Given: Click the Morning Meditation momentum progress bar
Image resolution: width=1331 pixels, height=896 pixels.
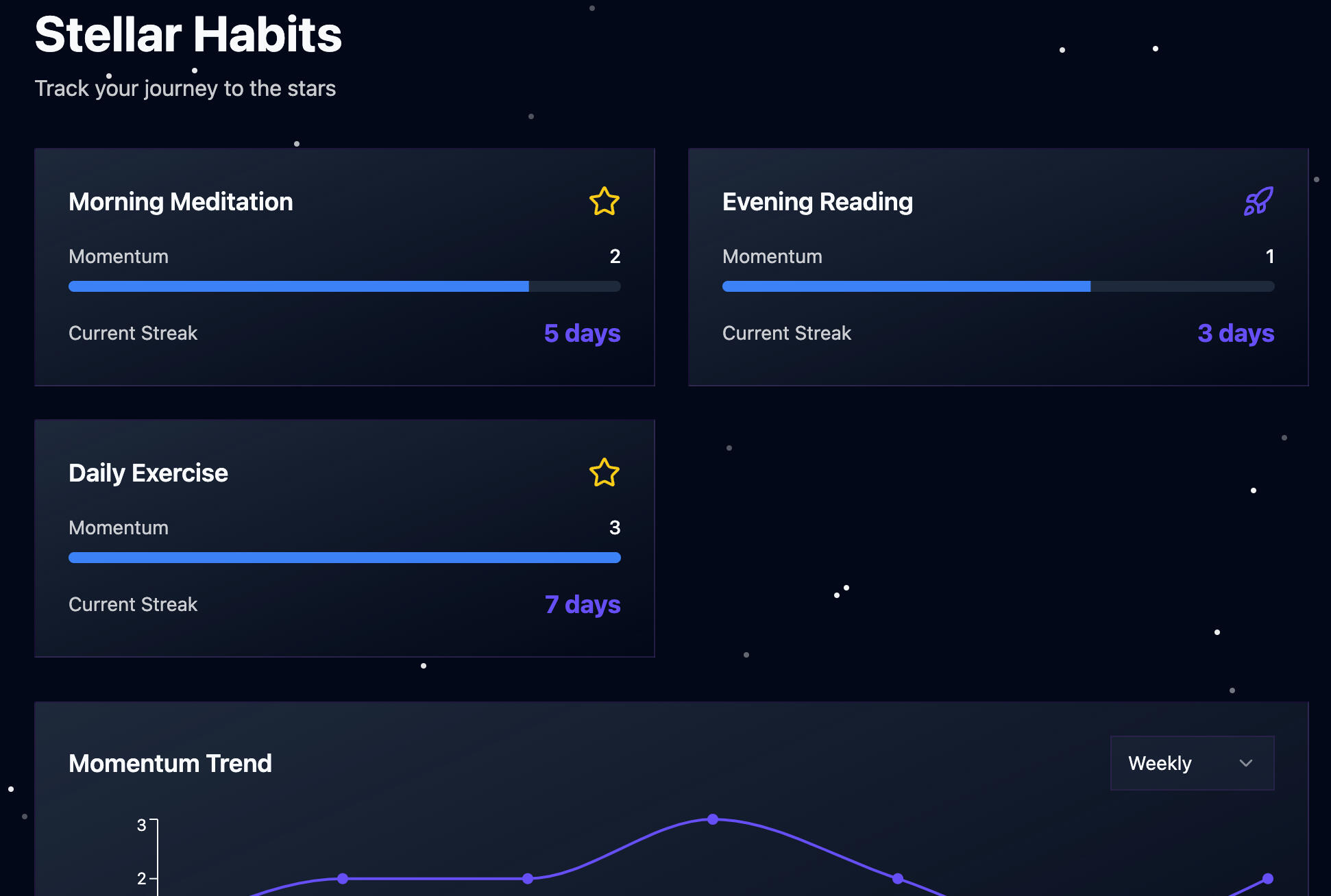Looking at the screenshot, I should pyautogui.click(x=344, y=286).
